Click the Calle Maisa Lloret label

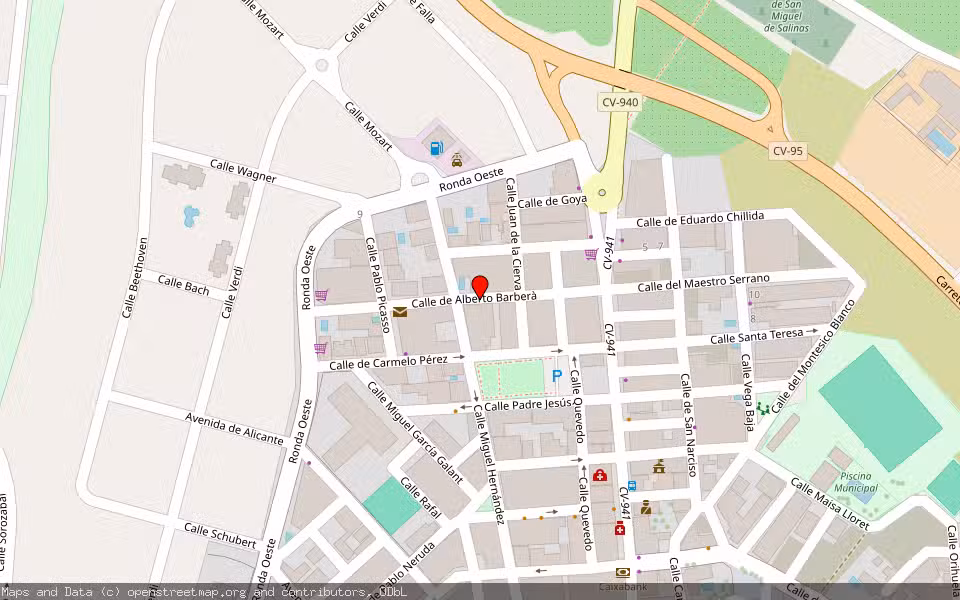pos(830,503)
